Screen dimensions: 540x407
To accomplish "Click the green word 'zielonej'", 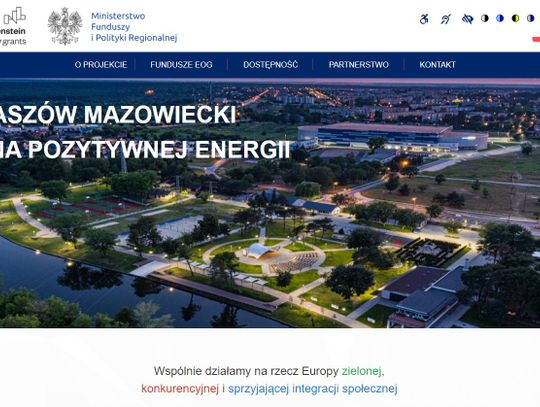I will click(x=362, y=372).
